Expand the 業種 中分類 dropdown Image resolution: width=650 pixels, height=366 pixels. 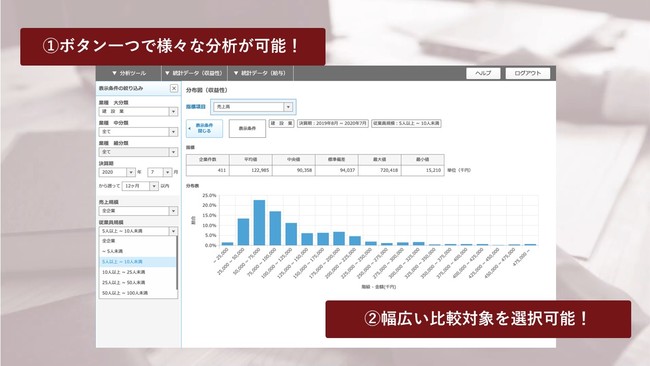138,132
